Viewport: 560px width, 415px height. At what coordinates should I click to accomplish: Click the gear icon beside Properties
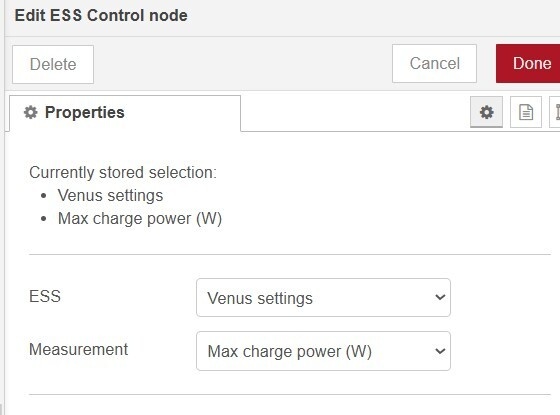[30, 112]
